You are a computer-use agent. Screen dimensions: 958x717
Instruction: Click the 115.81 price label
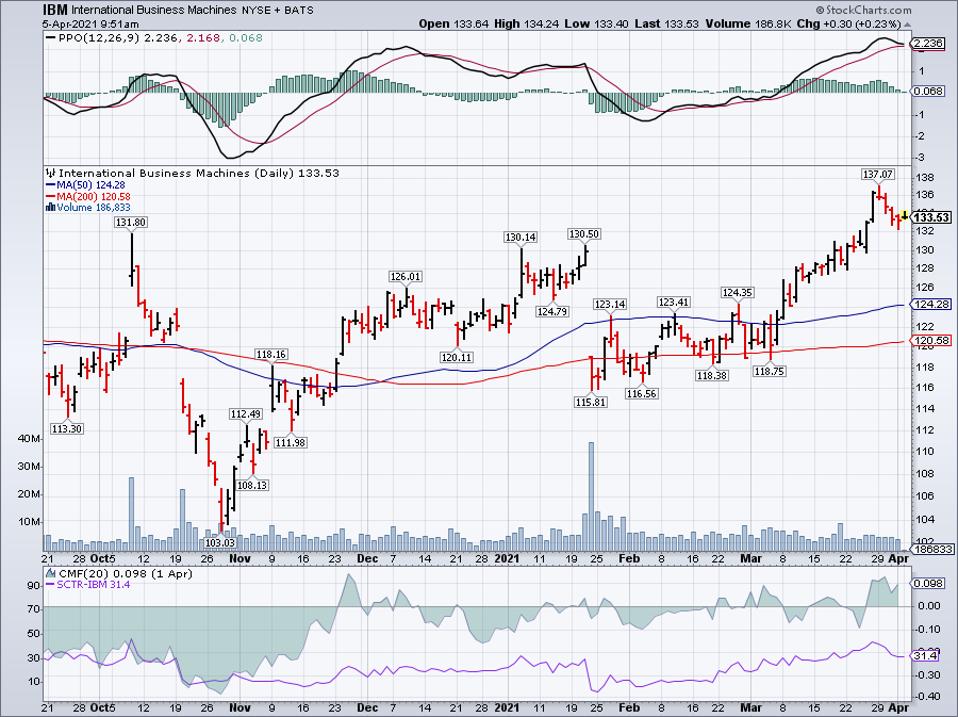tap(591, 402)
